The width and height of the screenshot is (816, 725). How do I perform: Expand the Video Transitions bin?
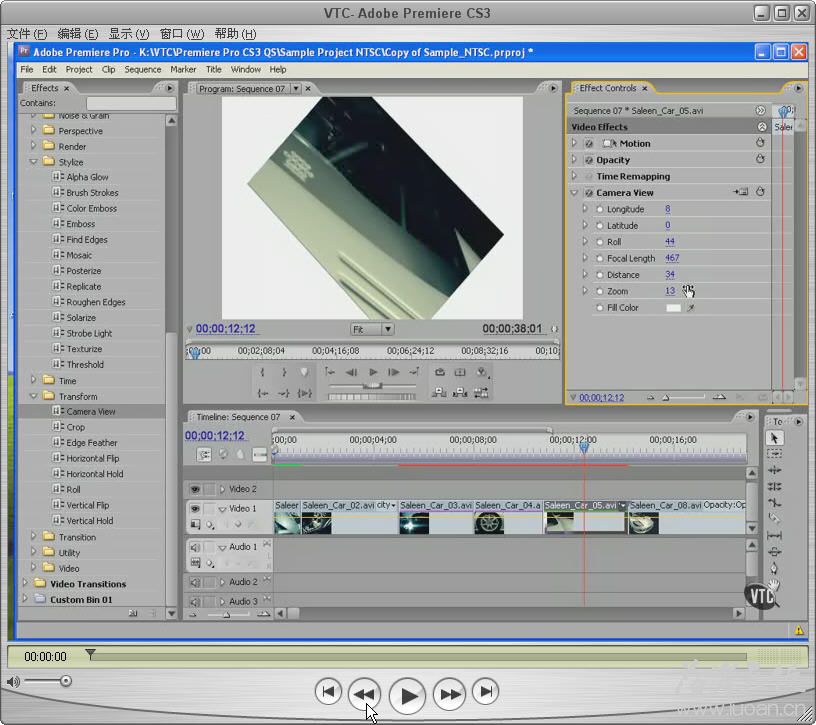(x=24, y=583)
